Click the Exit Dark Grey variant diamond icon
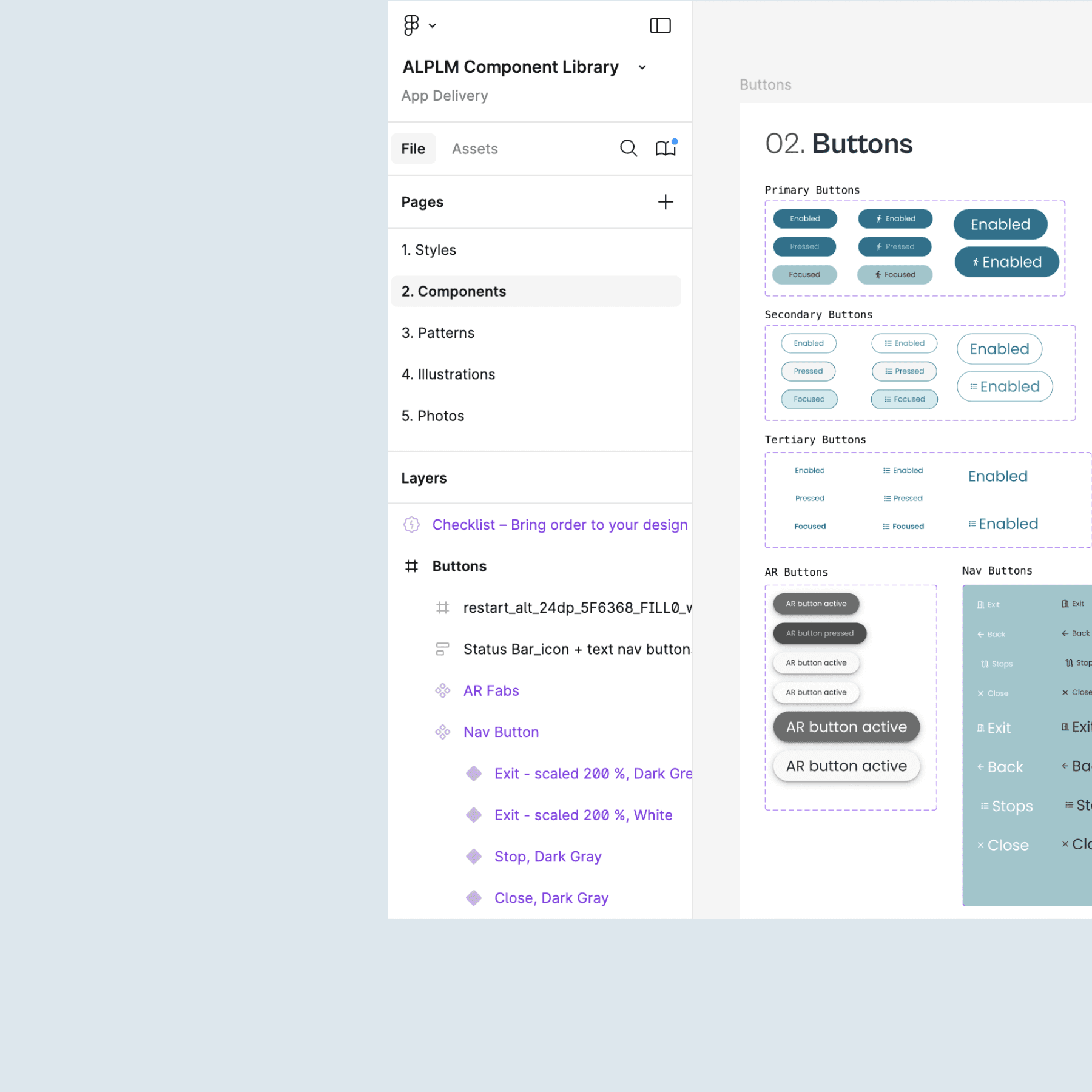1092x1092 pixels. click(x=474, y=773)
